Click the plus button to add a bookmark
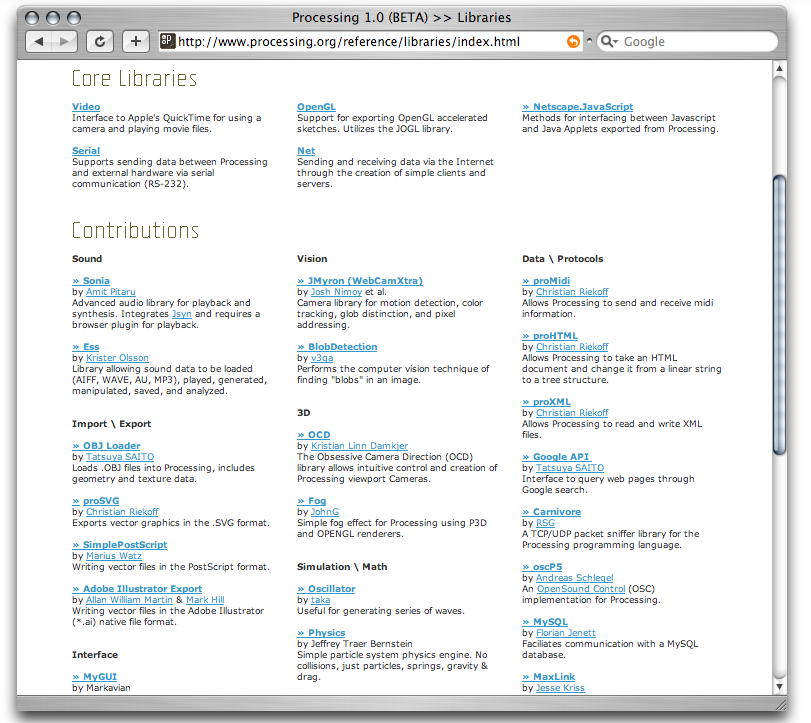This screenshot has width=811, height=723. click(136, 42)
